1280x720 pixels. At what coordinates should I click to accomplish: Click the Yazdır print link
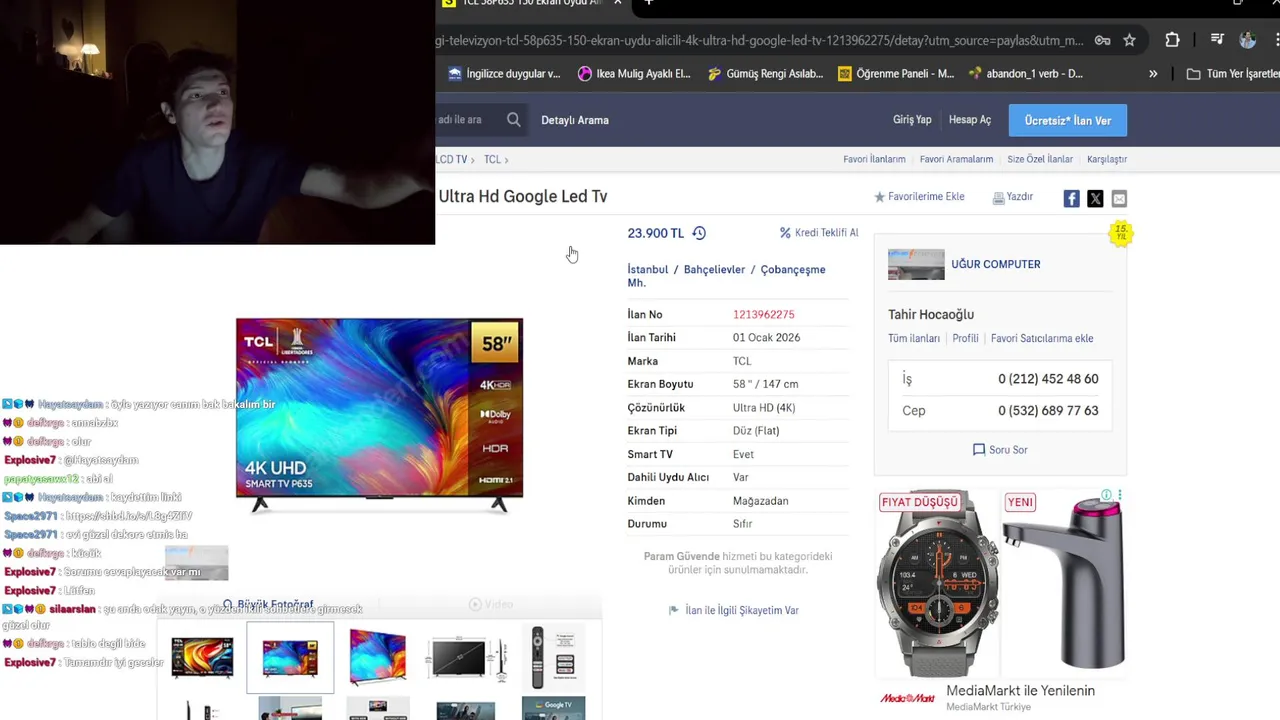[x=1012, y=197]
